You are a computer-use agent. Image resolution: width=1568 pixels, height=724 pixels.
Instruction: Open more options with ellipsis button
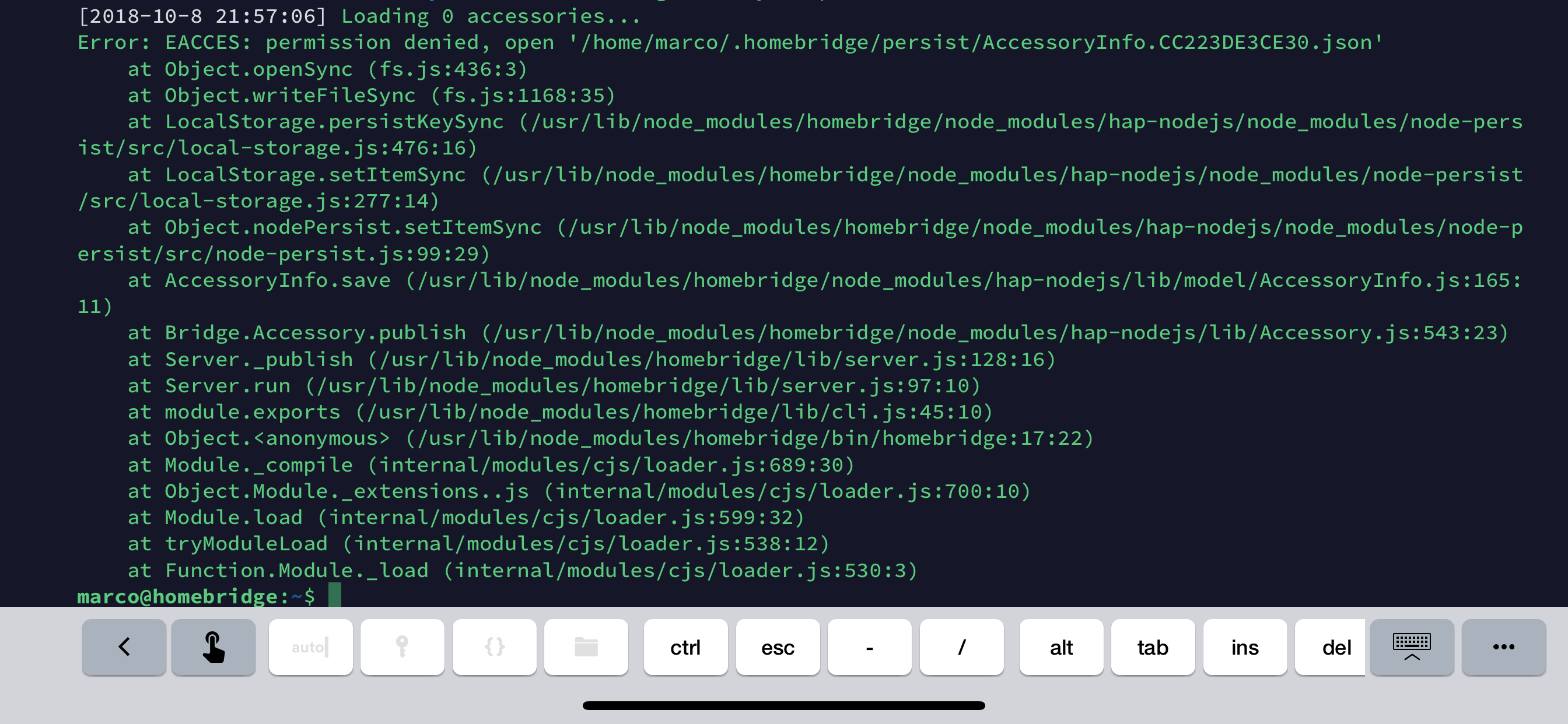[1503, 646]
